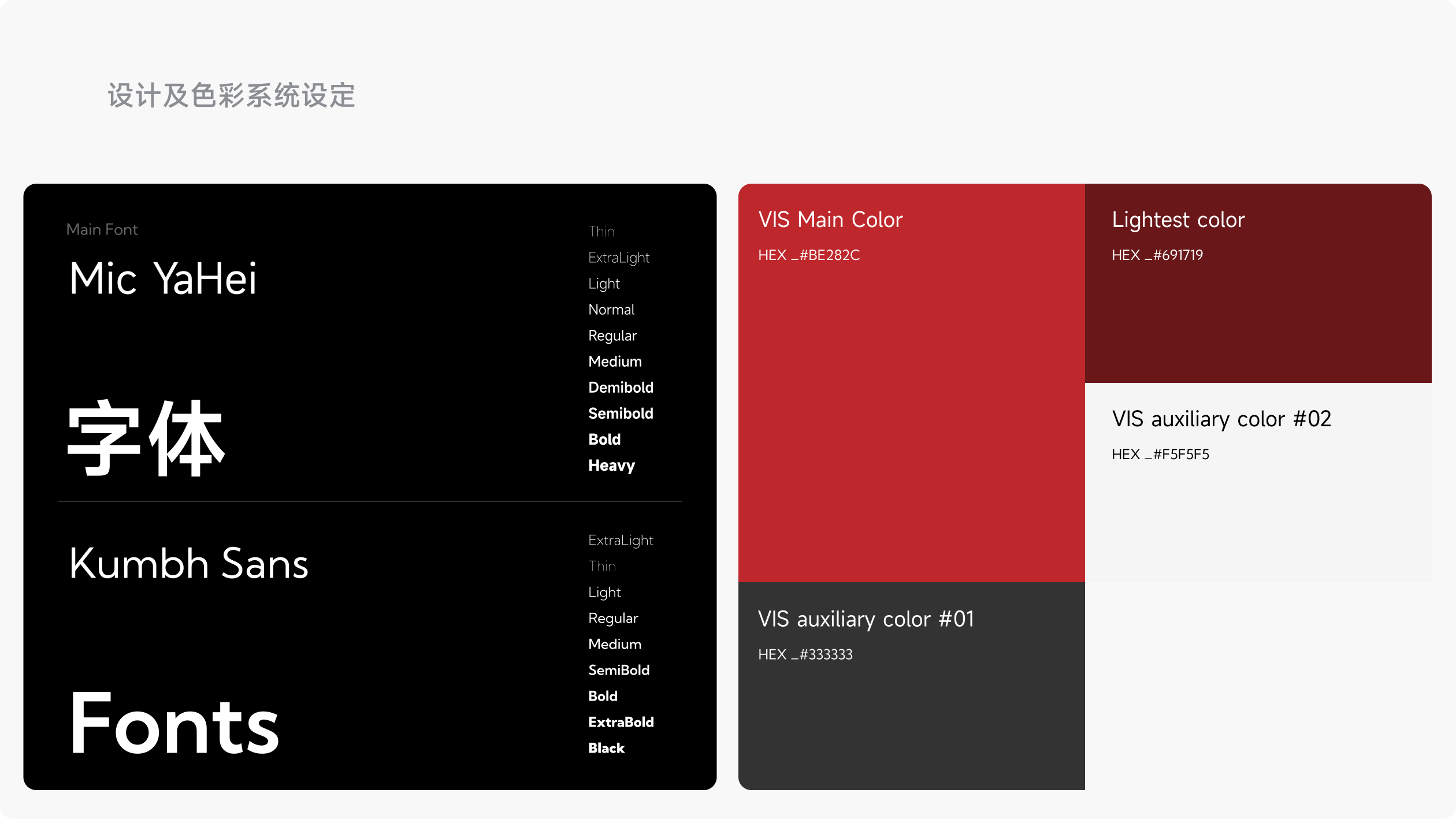Click the HEX _#F5F5F5 label
The height and width of the screenshot is (819, 1456).
click(x=1160, y=455)
